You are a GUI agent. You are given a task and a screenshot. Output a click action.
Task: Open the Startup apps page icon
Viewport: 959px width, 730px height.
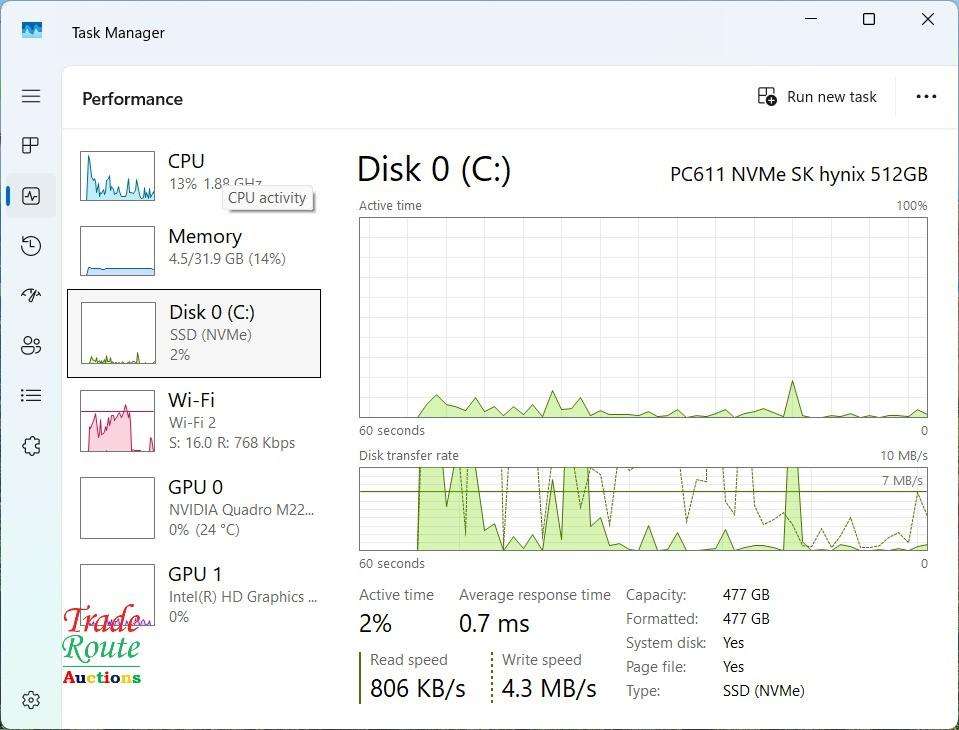31,296
